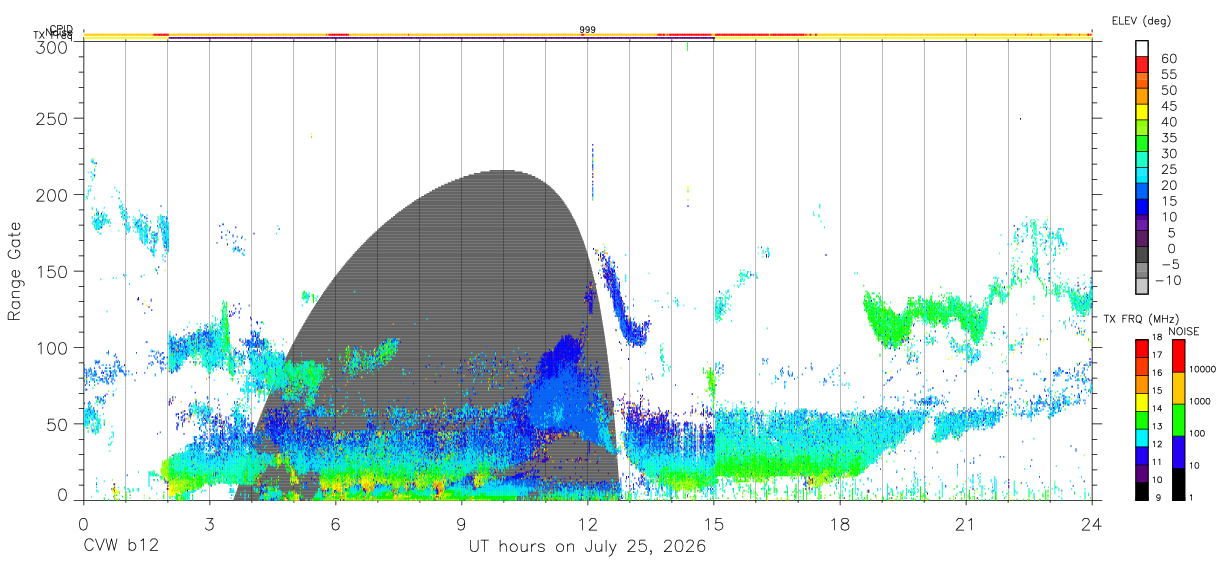Select the blue 15–20 degree elevation swatch
Image resolution: width=1228 pixels, height=567 pixels.
(x=1142, y=192)
